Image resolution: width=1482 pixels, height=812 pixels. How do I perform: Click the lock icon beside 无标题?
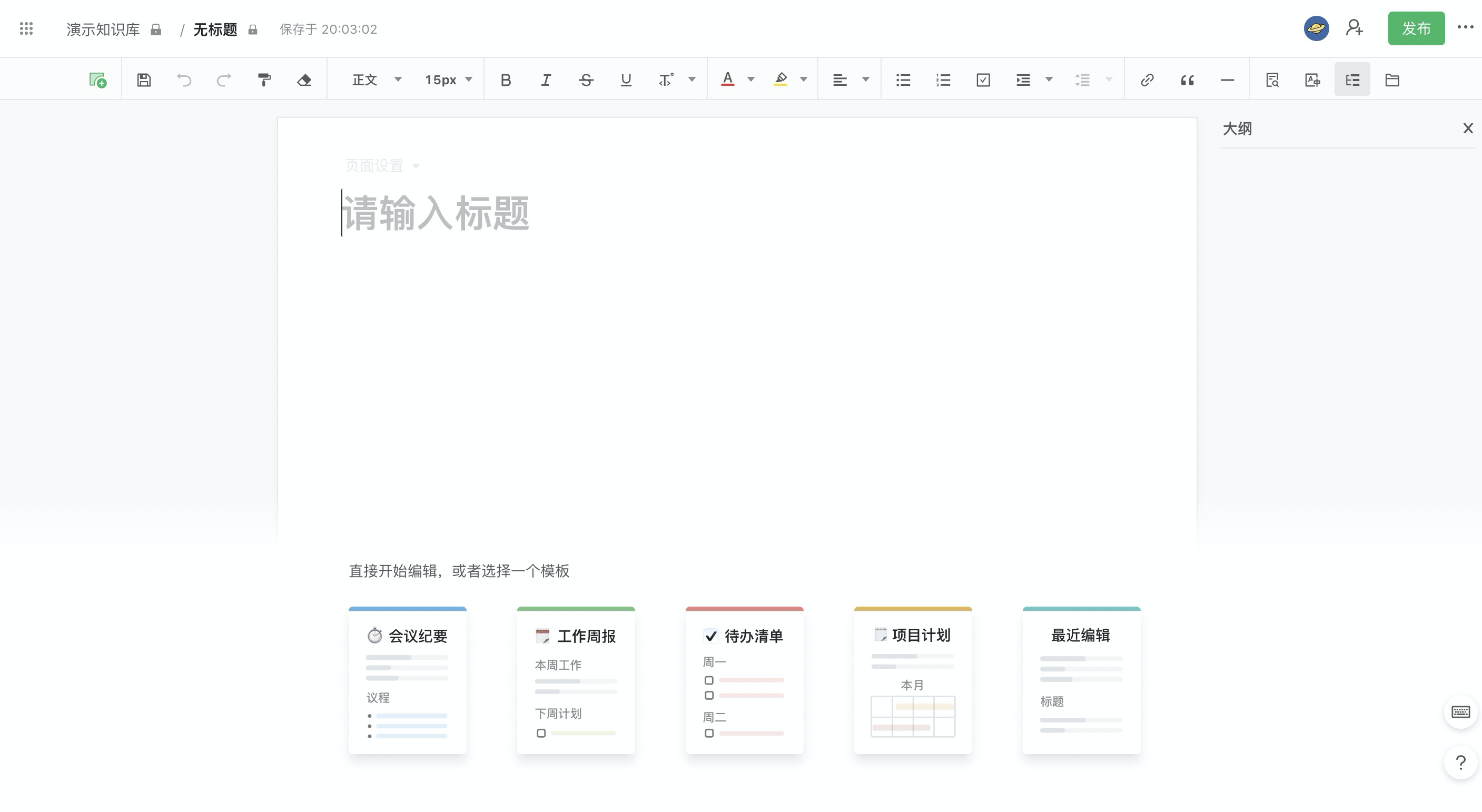click(253, 29)
